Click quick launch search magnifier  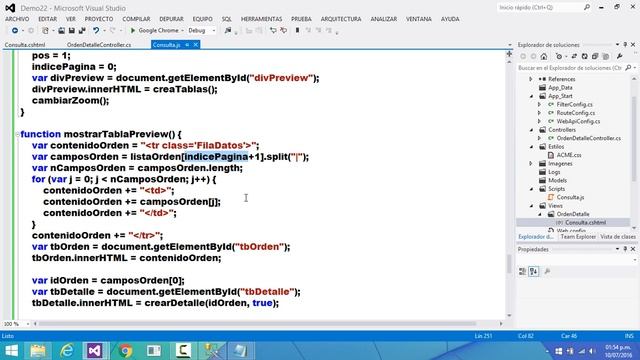click(587, 7)
